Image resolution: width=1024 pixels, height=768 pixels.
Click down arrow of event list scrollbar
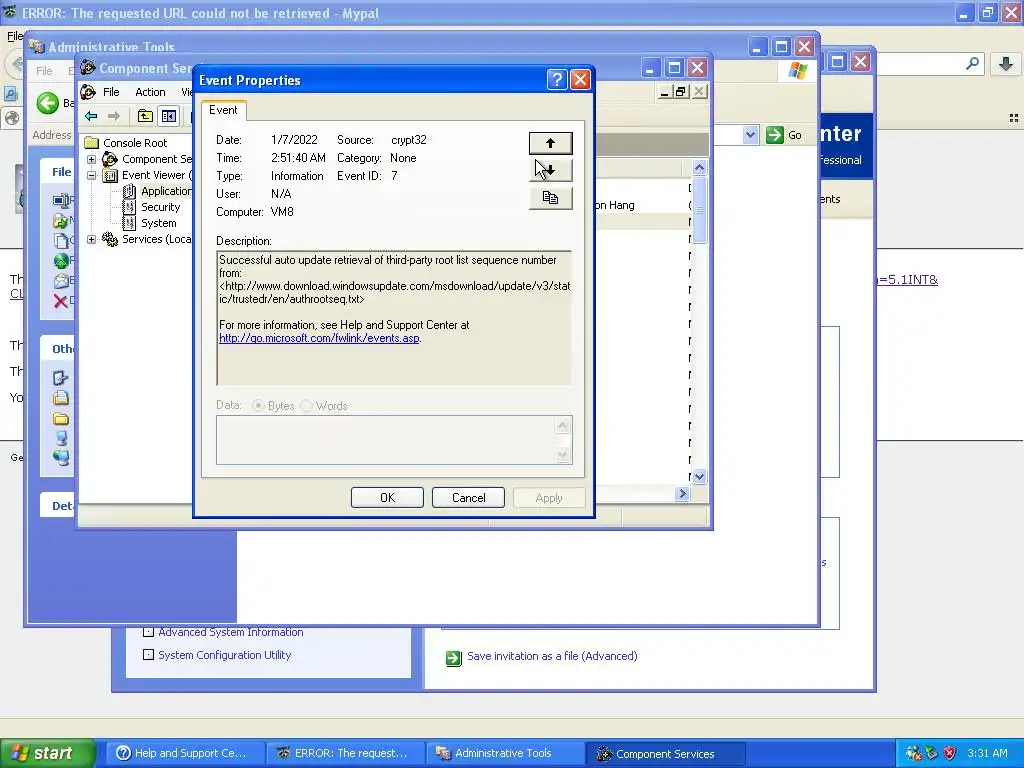(x=699, y=477)
